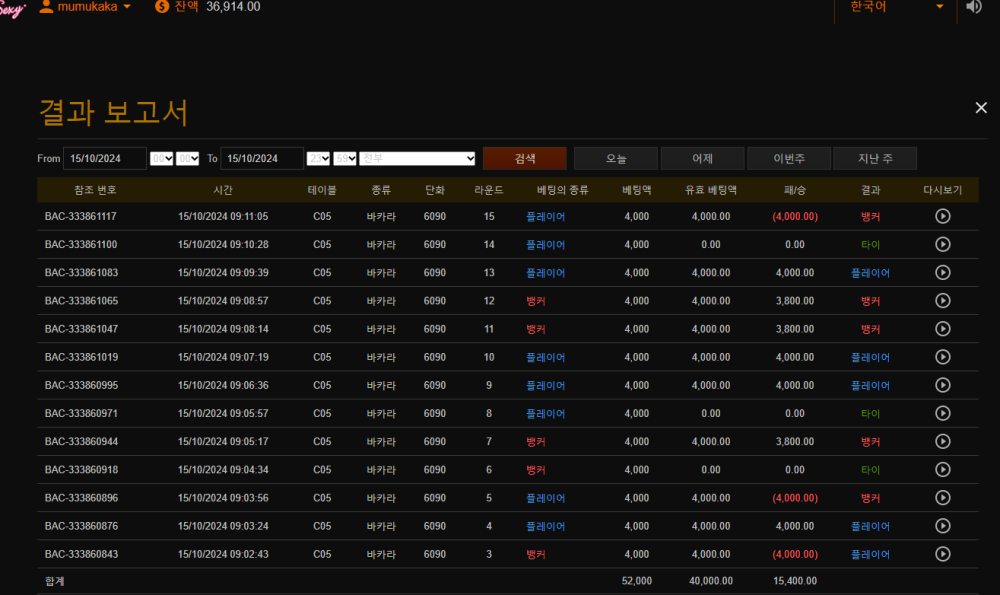Play replay for BAC-333861083 row

pos(942,272)
